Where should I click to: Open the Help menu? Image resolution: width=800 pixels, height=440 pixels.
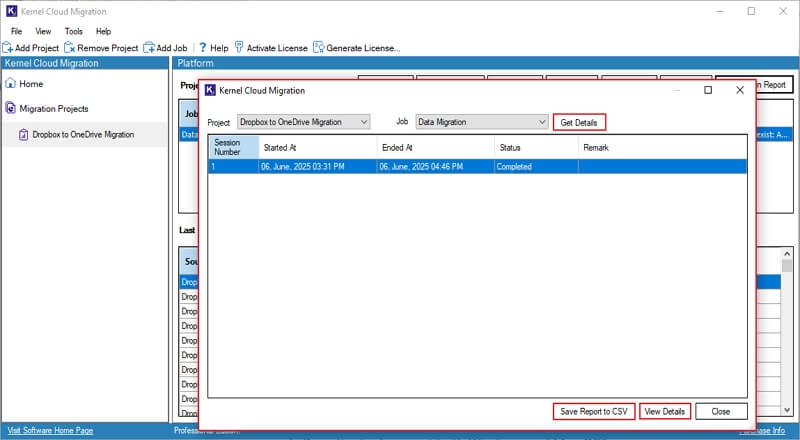(103, 31)
